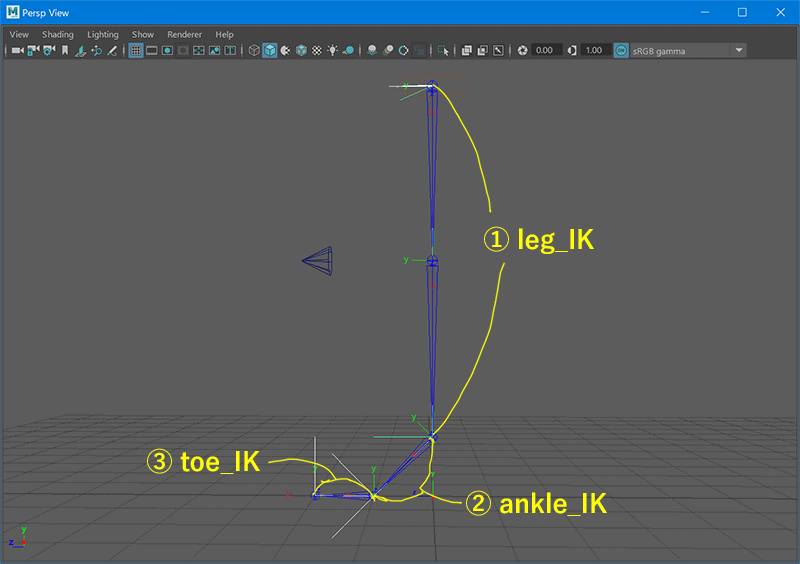Maximize the Persp View window

click(742, 12)
